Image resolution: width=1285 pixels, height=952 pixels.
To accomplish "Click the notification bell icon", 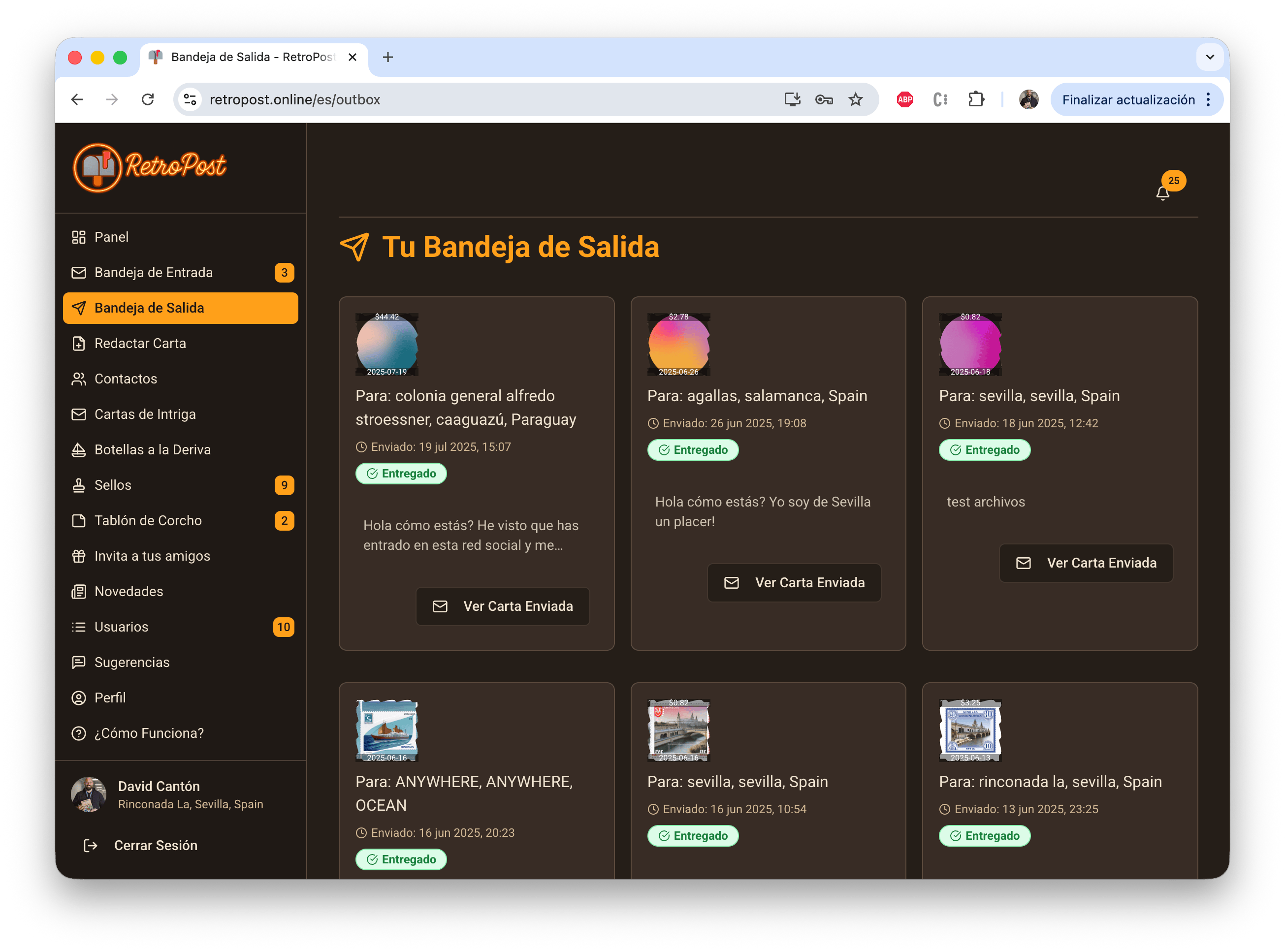I will tap(1162, 193).
